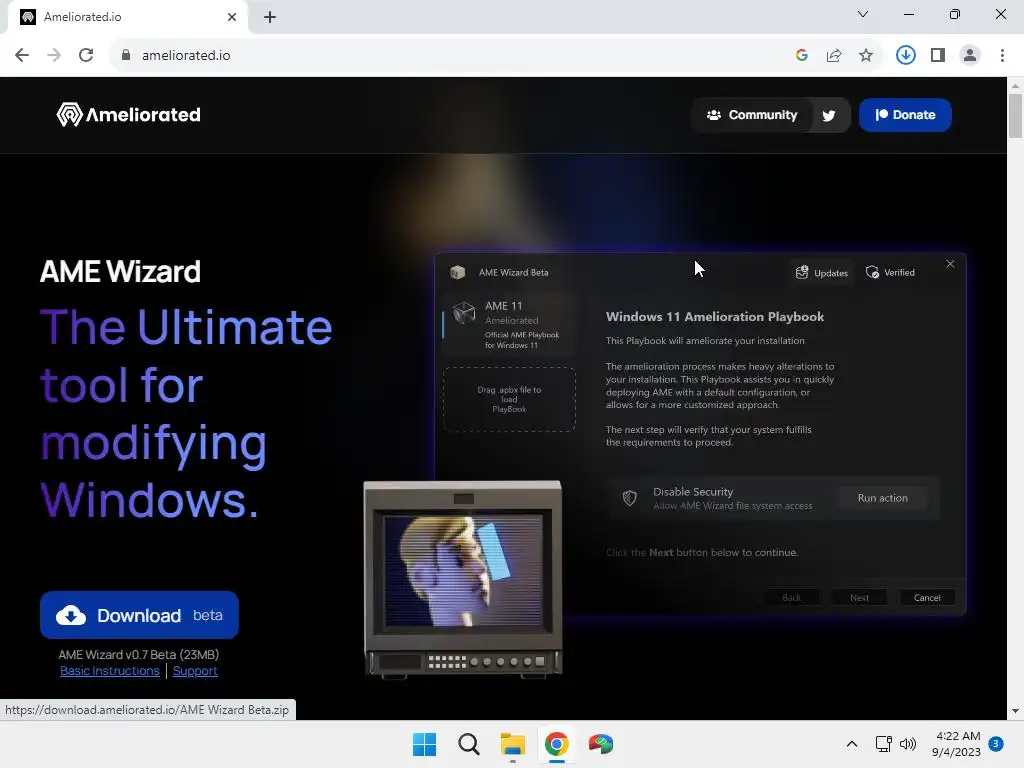Open Chrome three-dot menu
The image size is (1024, 768).
coord(1002,55)
